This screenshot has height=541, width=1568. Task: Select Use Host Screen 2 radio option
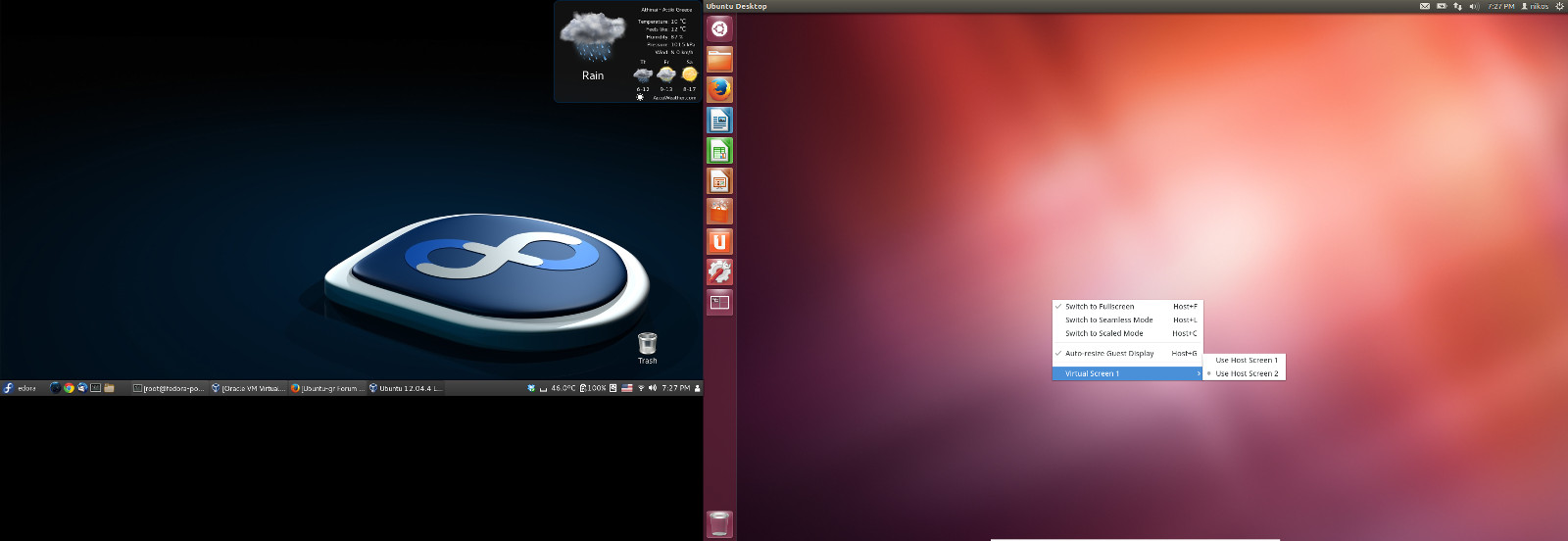[x=1246, y=373]
